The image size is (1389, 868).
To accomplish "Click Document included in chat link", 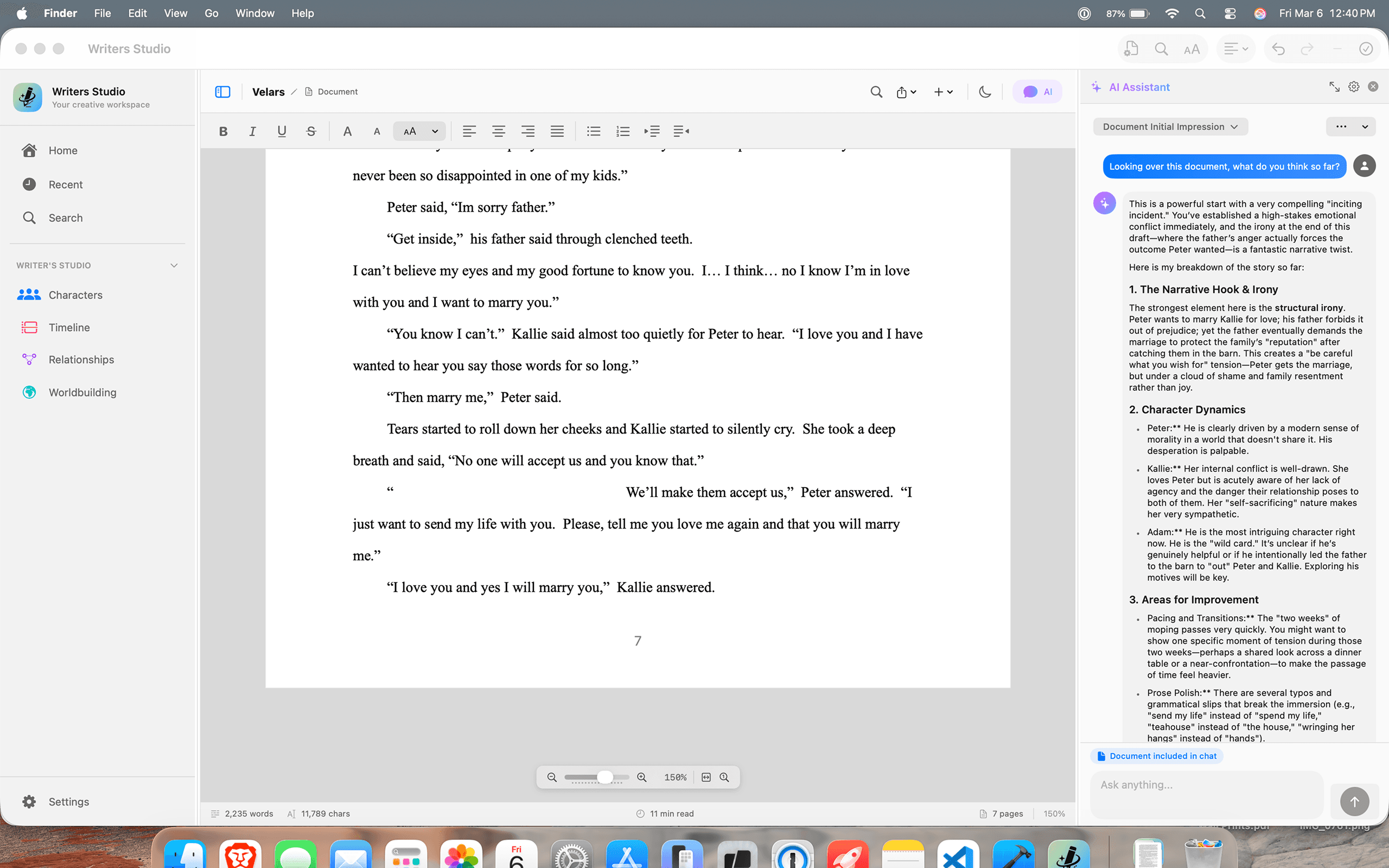I will 1157,756.
